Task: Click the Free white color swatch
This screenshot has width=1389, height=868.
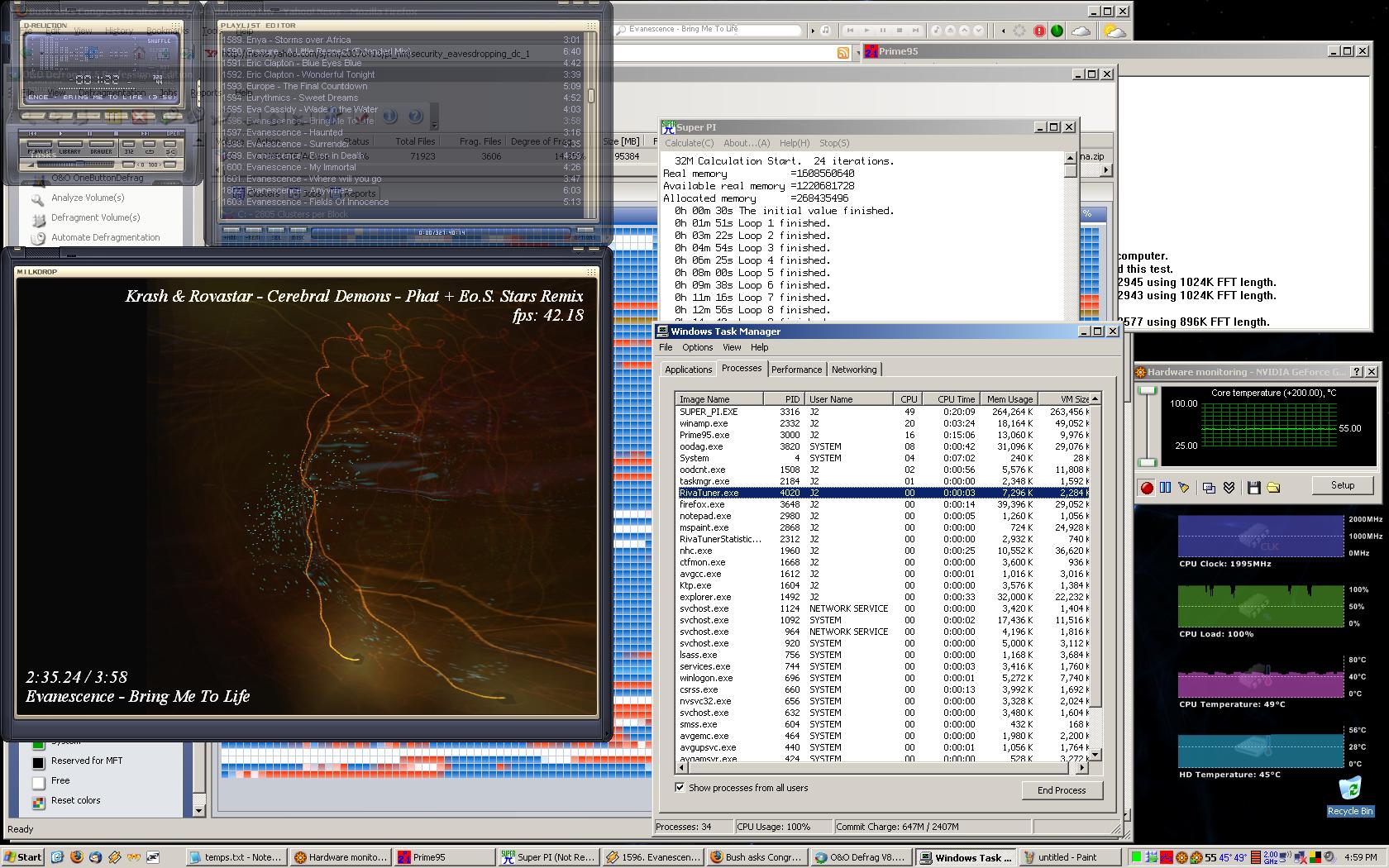Action: [x=38, y=781]
